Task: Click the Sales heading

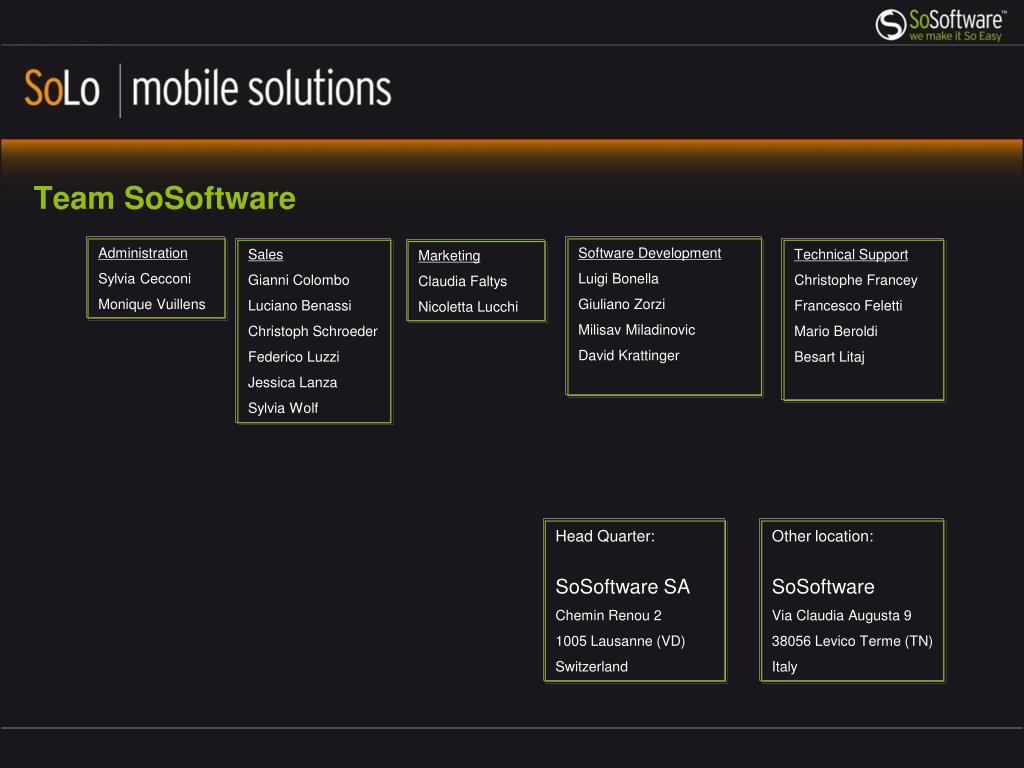Action: (265, 255)
